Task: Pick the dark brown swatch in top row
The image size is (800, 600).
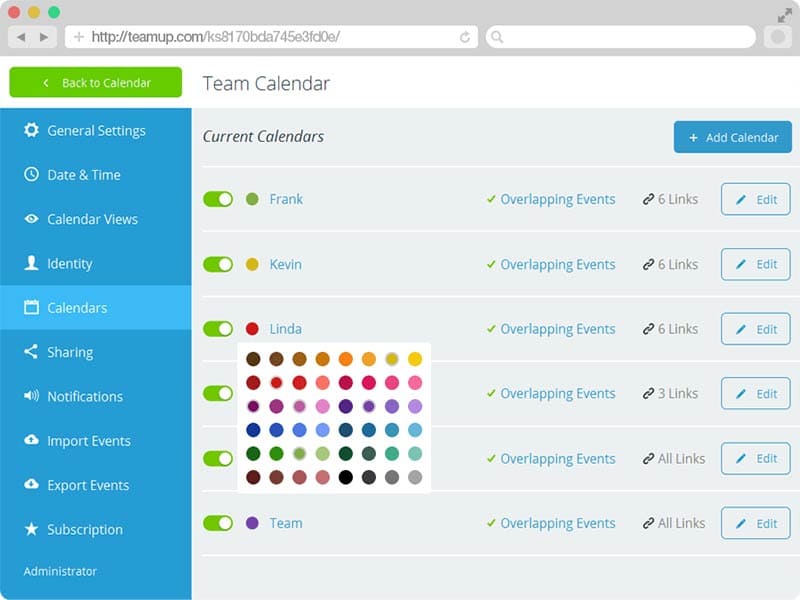Action: [253, 359]
